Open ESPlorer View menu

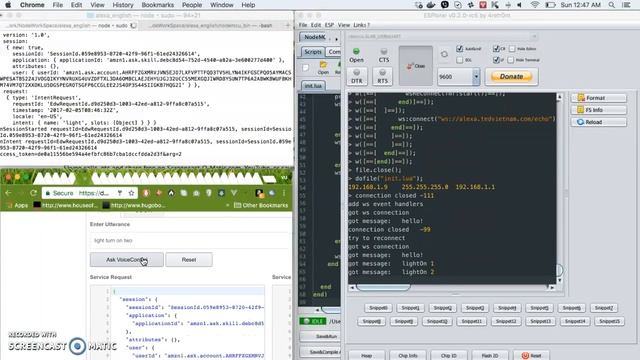point(344,25)
